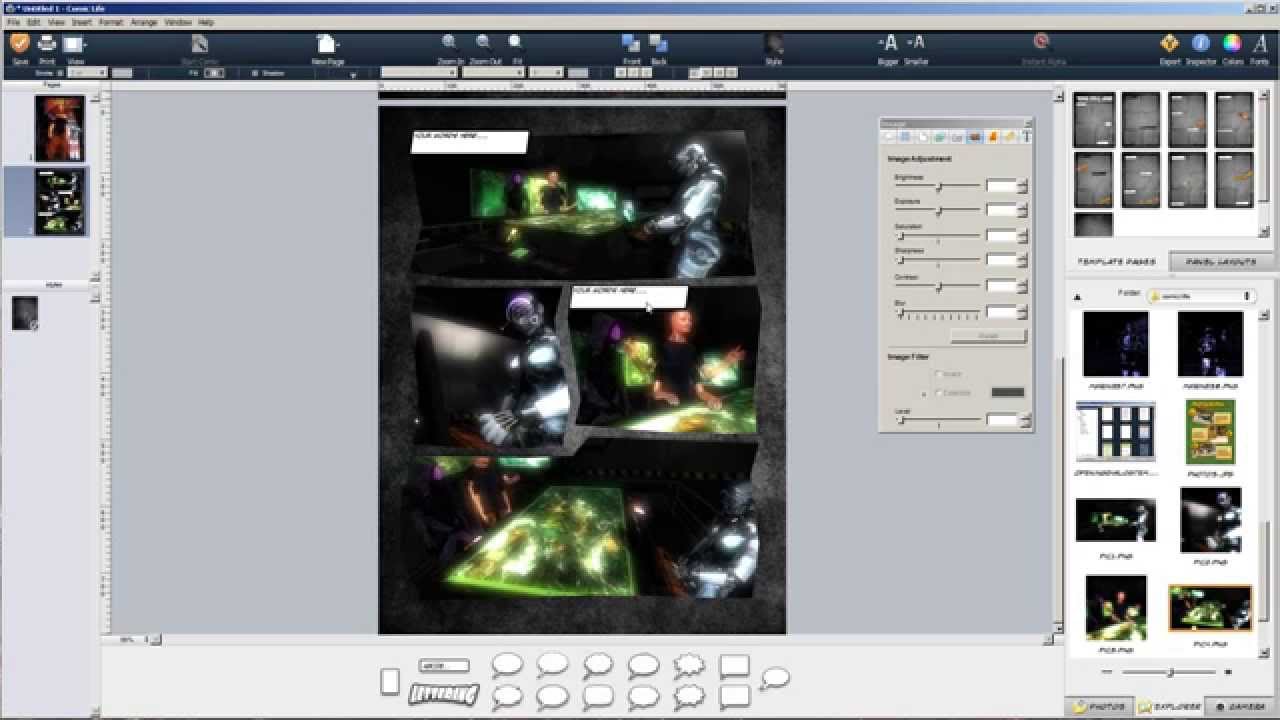The width and height of the screenshot is (1280, 720).
Task: Click the Blur value stepper
Action: [x=1024, y=312]
